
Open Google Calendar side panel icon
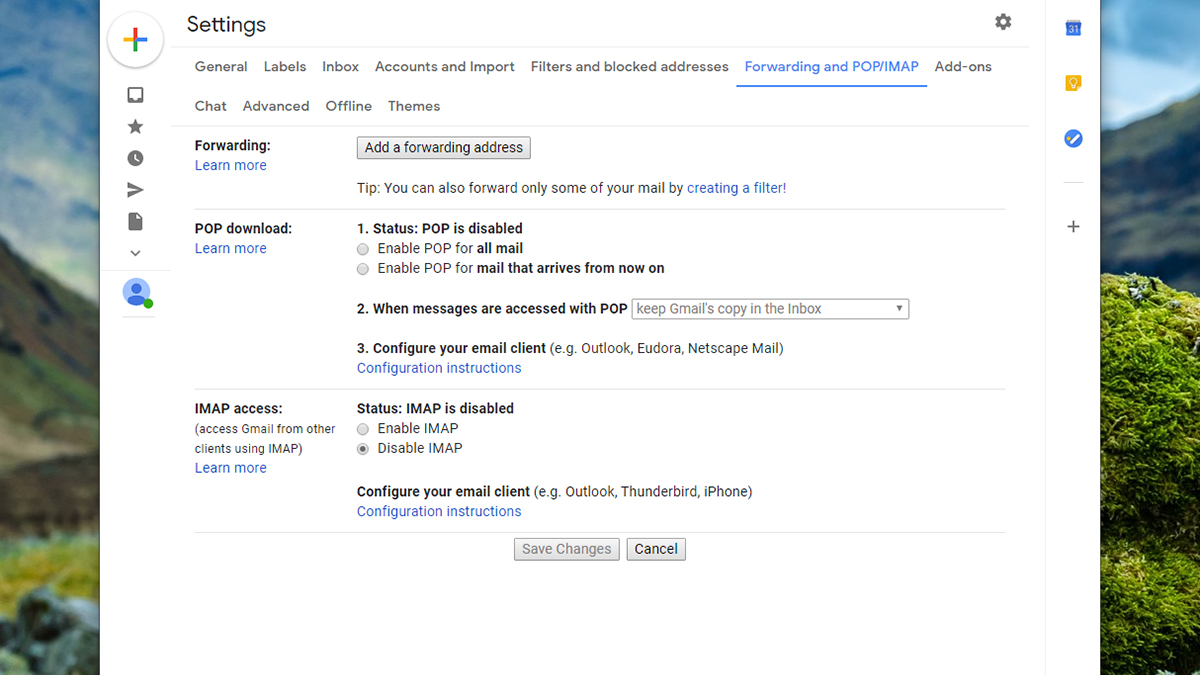point(1073,28)
